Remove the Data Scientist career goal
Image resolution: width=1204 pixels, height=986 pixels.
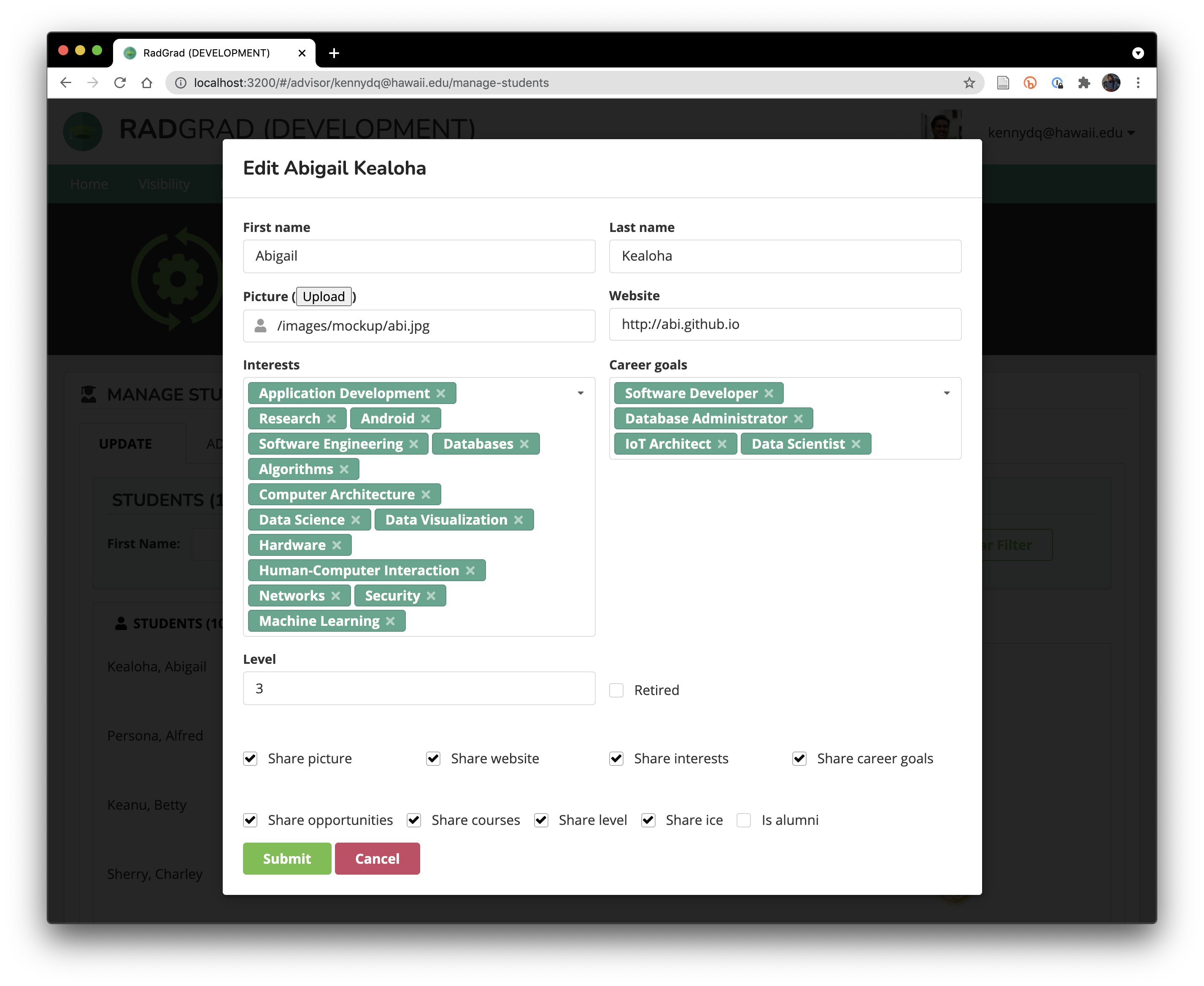coord(856,444)
